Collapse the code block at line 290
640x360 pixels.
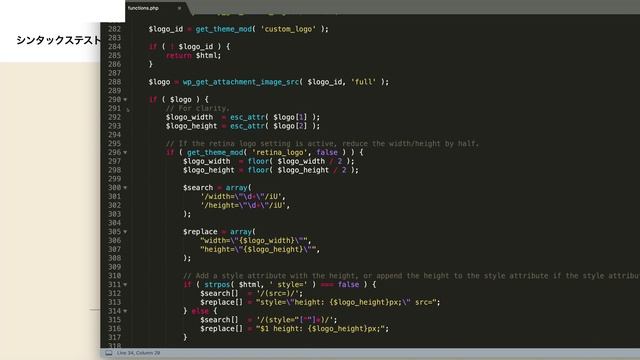(x=125, y=100)
